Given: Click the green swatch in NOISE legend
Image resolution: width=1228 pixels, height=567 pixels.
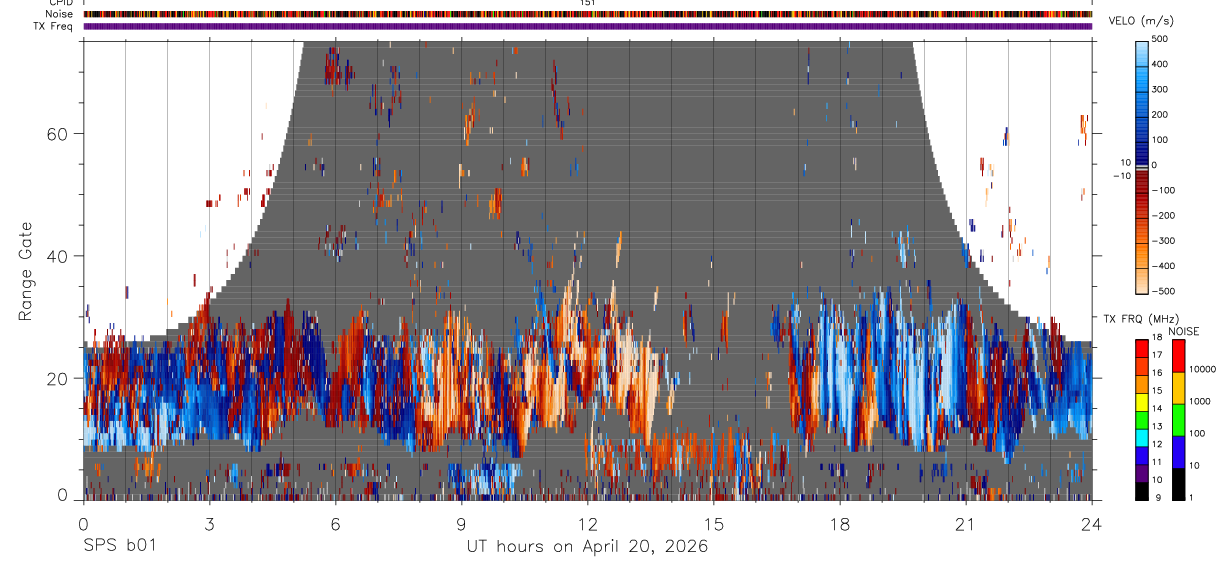Looking at the screenshot, I should click(x=1177, y=420).
